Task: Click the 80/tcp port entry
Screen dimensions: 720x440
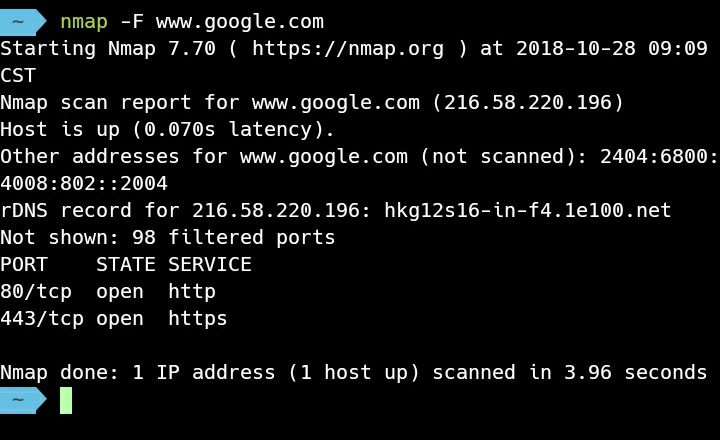Action: click(36, 292)
